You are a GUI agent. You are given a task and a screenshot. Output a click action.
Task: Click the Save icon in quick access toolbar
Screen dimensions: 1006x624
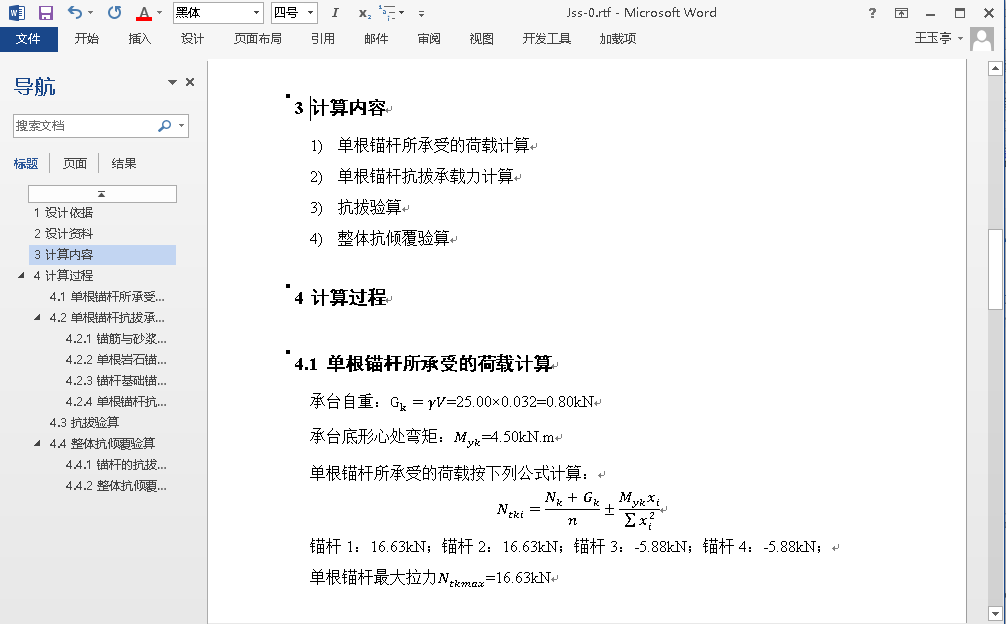(45, 13)
